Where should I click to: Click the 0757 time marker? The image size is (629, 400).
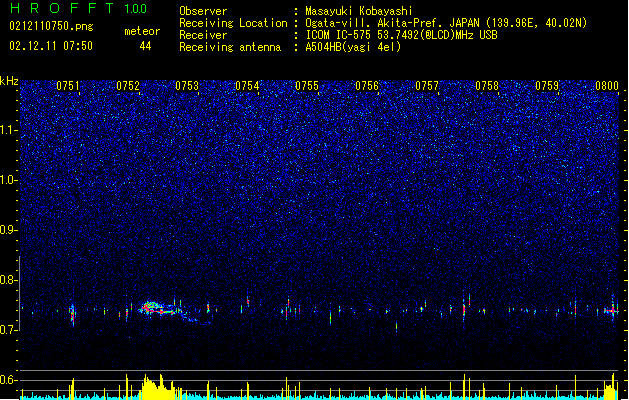coord(427,86)
